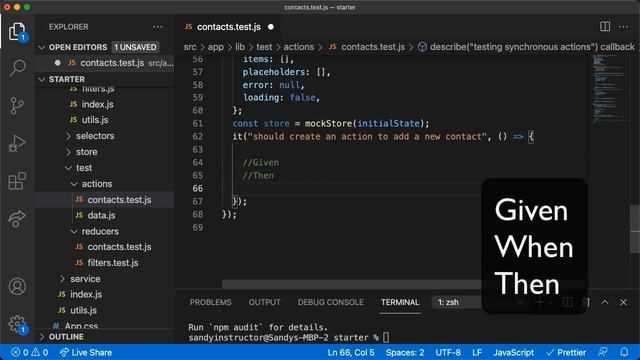Click line number 63 in gutter
Screen dimensions: 640x360
(x=198, y=149)
